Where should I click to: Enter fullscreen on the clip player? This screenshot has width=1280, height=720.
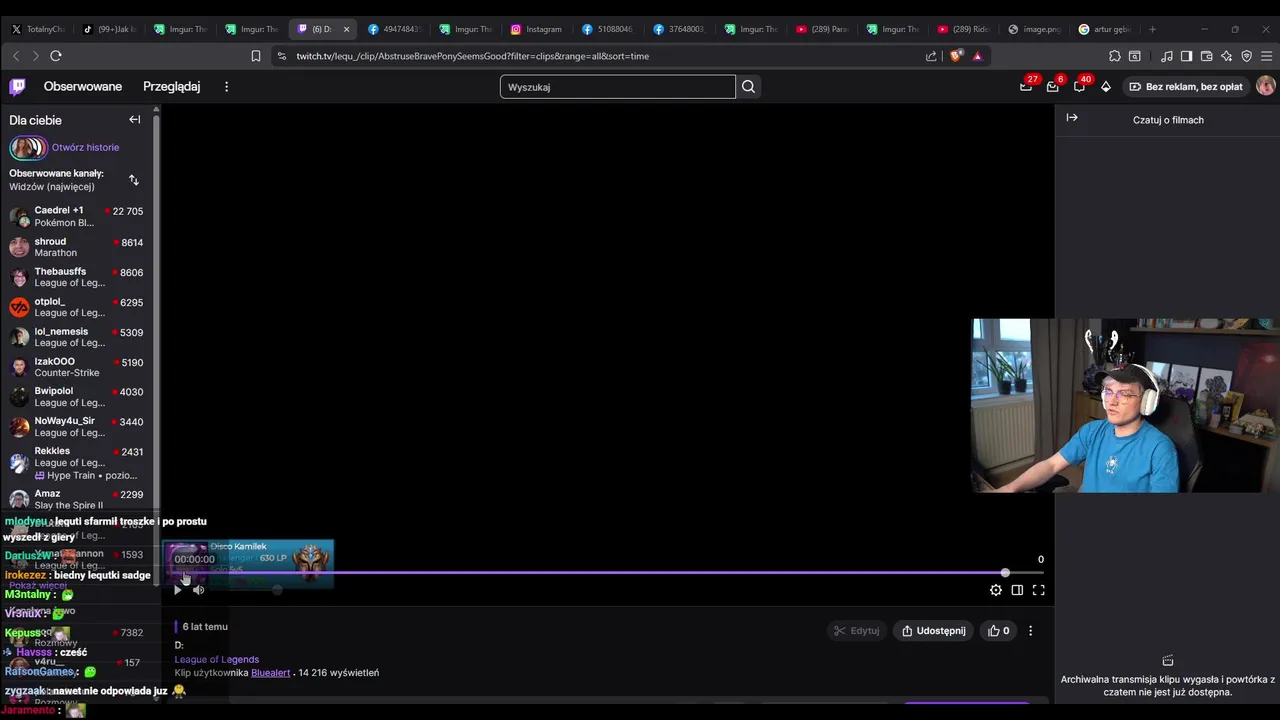pyautogui.click(x=1038, y=590)
